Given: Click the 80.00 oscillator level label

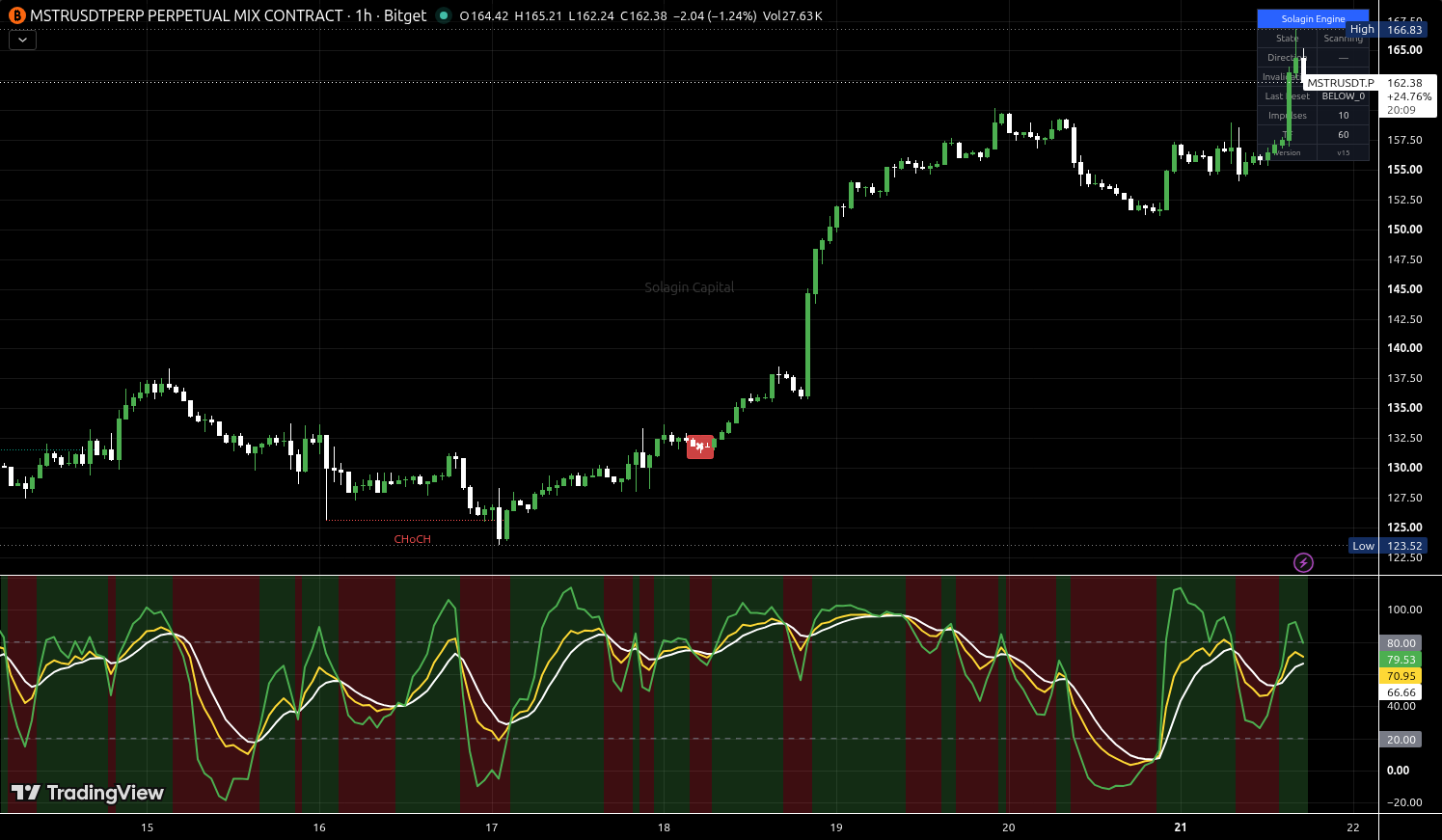Looking at the screenshot, I should pos(1401,643).
